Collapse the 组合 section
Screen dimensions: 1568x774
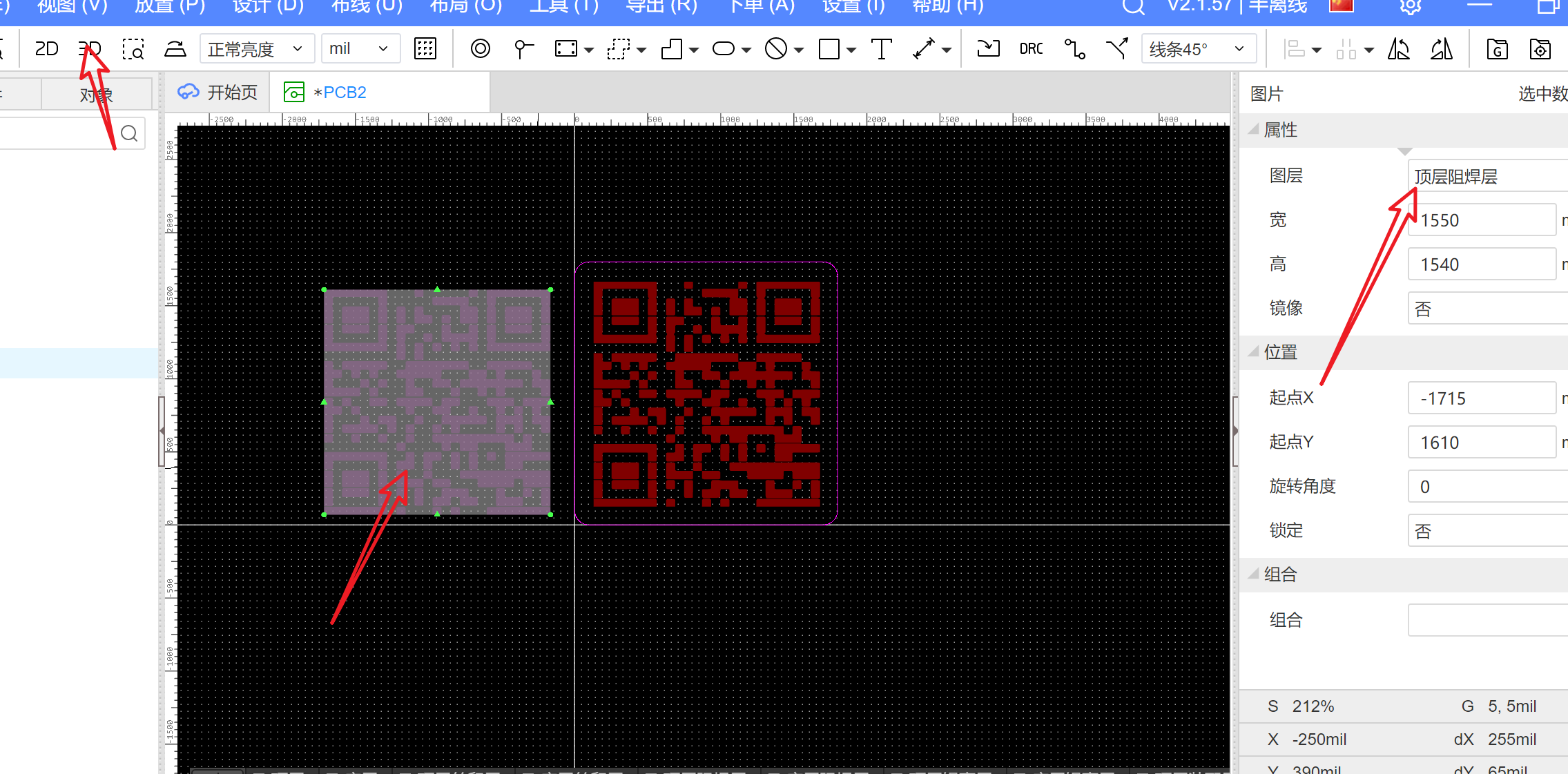click(x=1253, y=574)
